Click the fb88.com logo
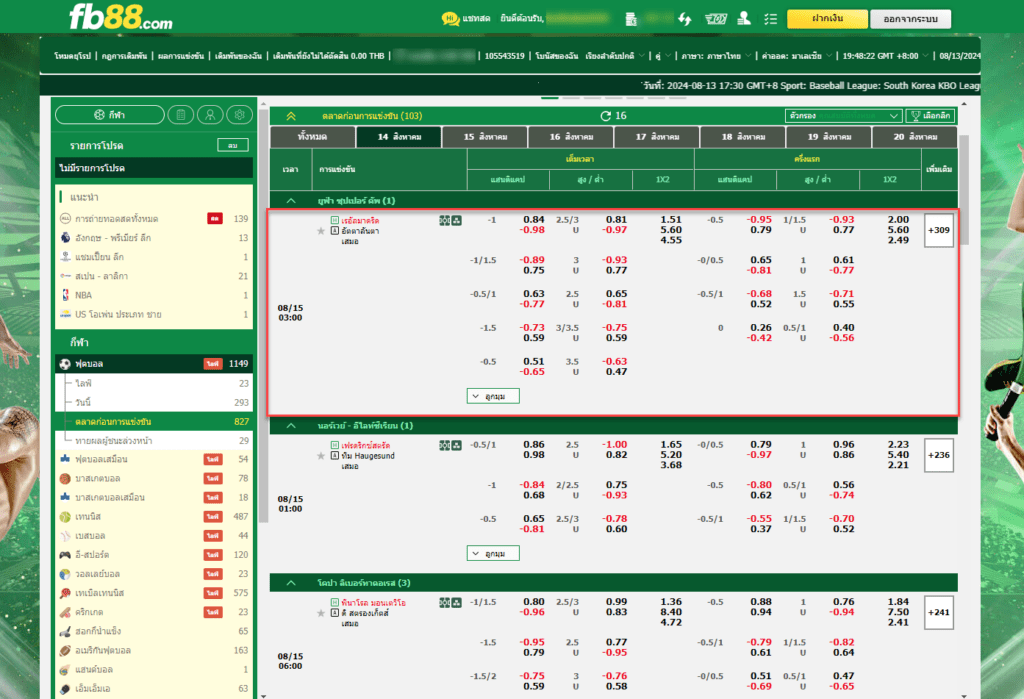The width and height of the screenshot is (1024, 699). [x=121, y=18]
